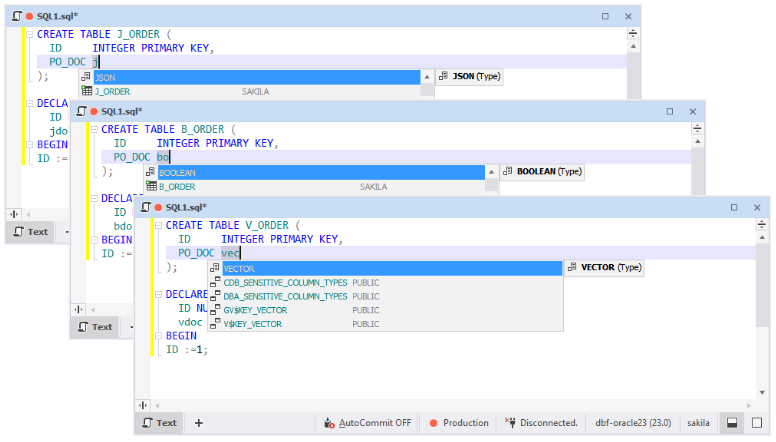Select the V$KEY_VECTOR completion entry
Screen dimensions: 776x442
(x=255, y=324)
